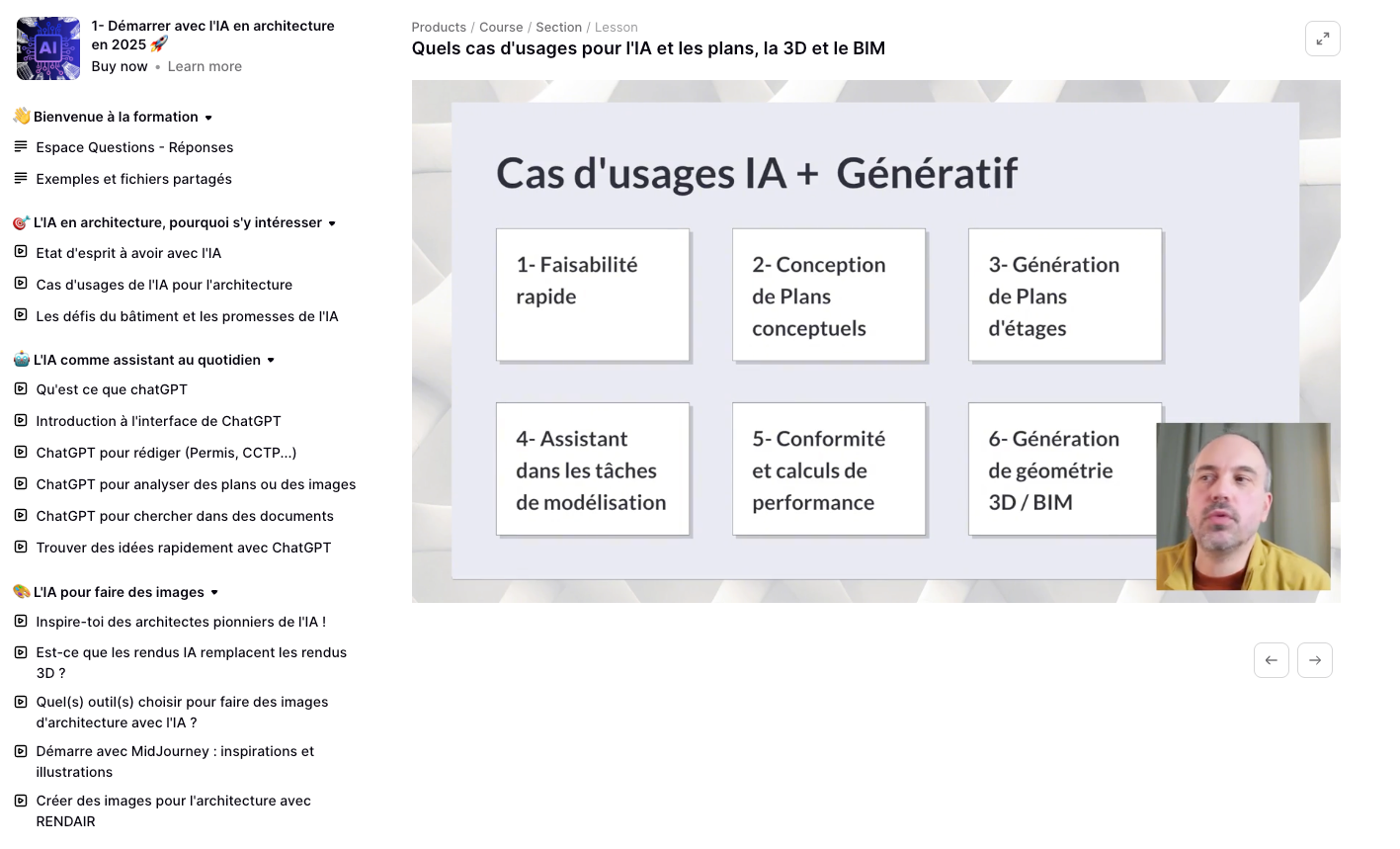Select Course in the breadcrumb

501,28
